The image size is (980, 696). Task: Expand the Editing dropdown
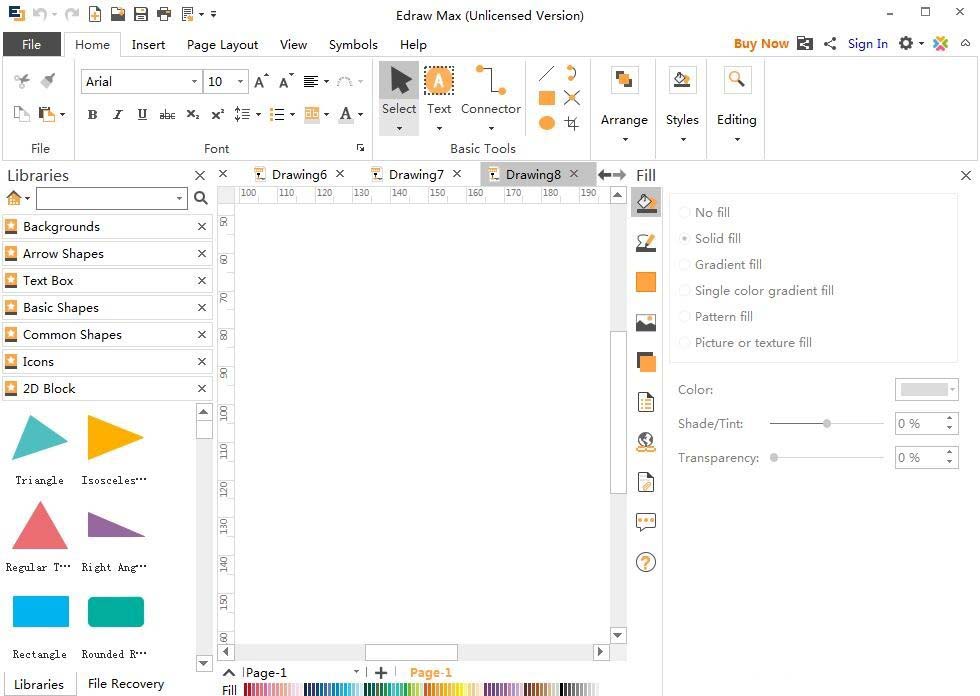pyautogui.click(x=737, y=139)
